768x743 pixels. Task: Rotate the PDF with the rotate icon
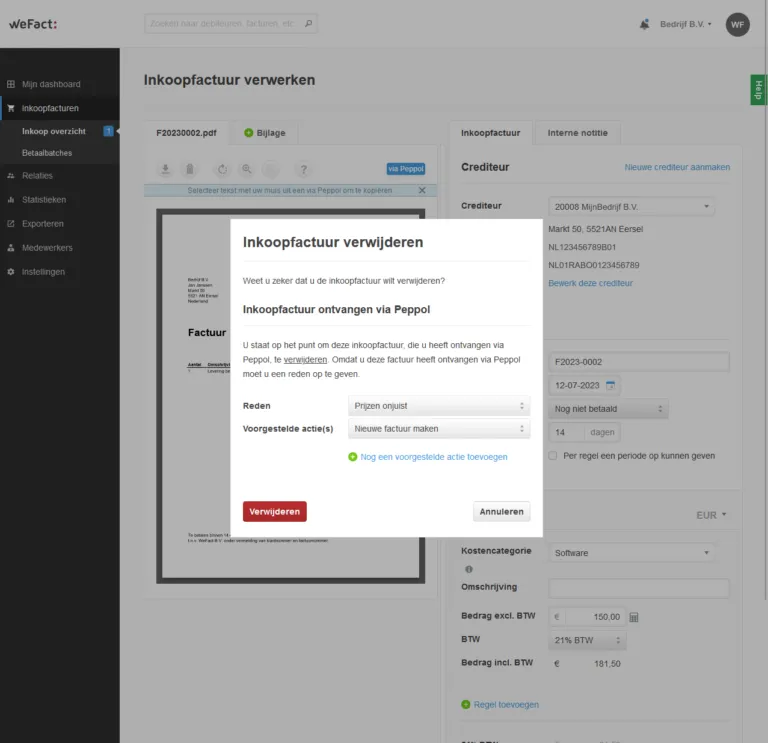point(222,169)
